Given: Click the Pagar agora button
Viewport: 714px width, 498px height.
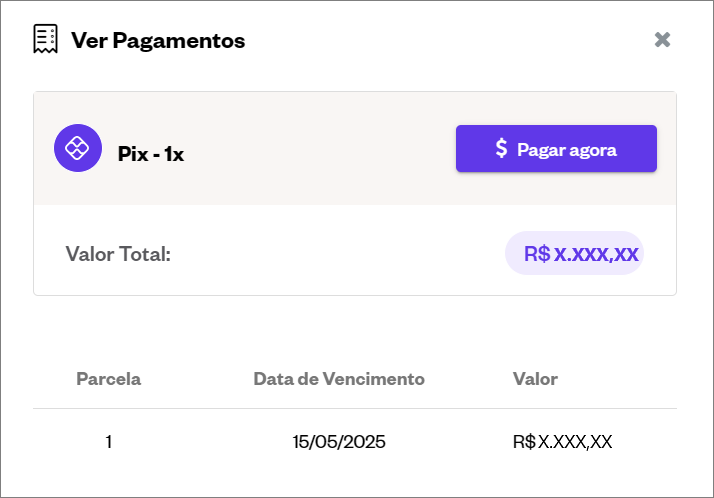Looking at the screenshot, I should (x=556, y=149).
